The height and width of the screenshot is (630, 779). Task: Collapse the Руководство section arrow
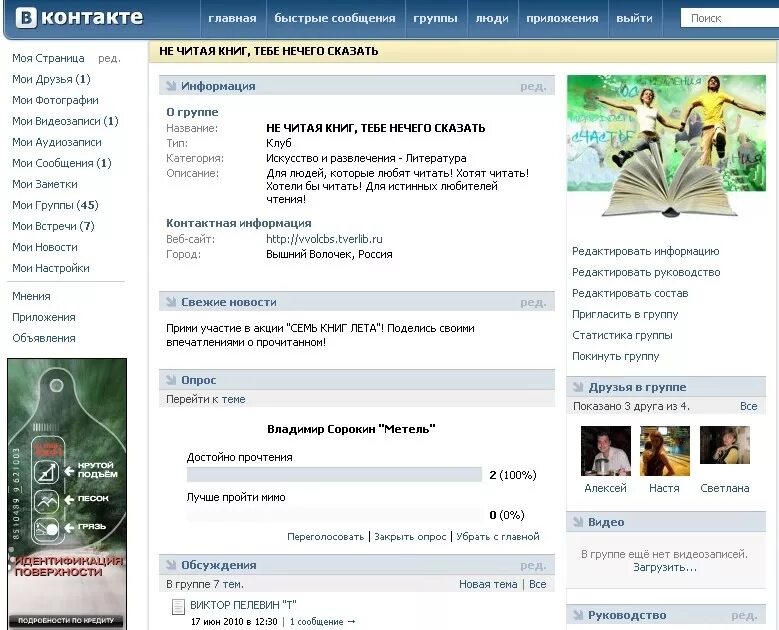click(x=578, y=615)
